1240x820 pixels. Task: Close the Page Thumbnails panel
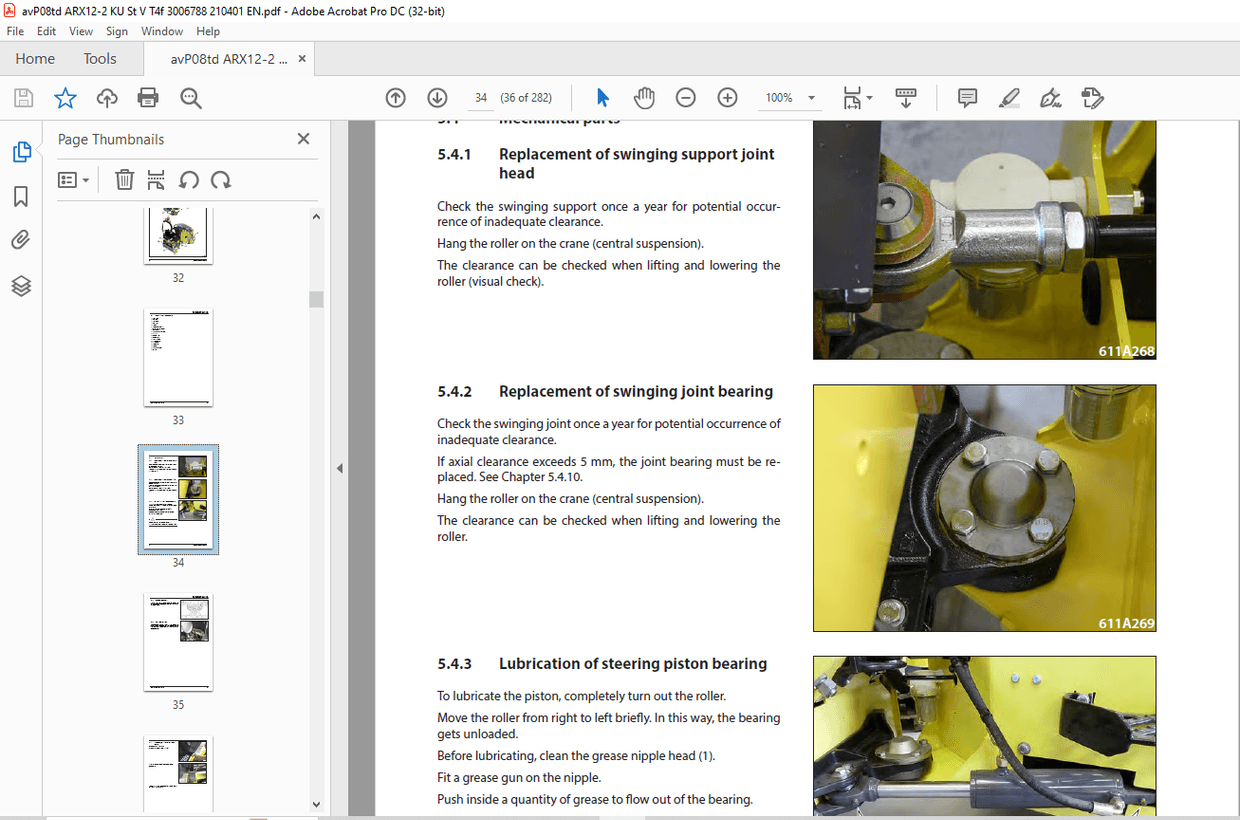tap(303, 139)
